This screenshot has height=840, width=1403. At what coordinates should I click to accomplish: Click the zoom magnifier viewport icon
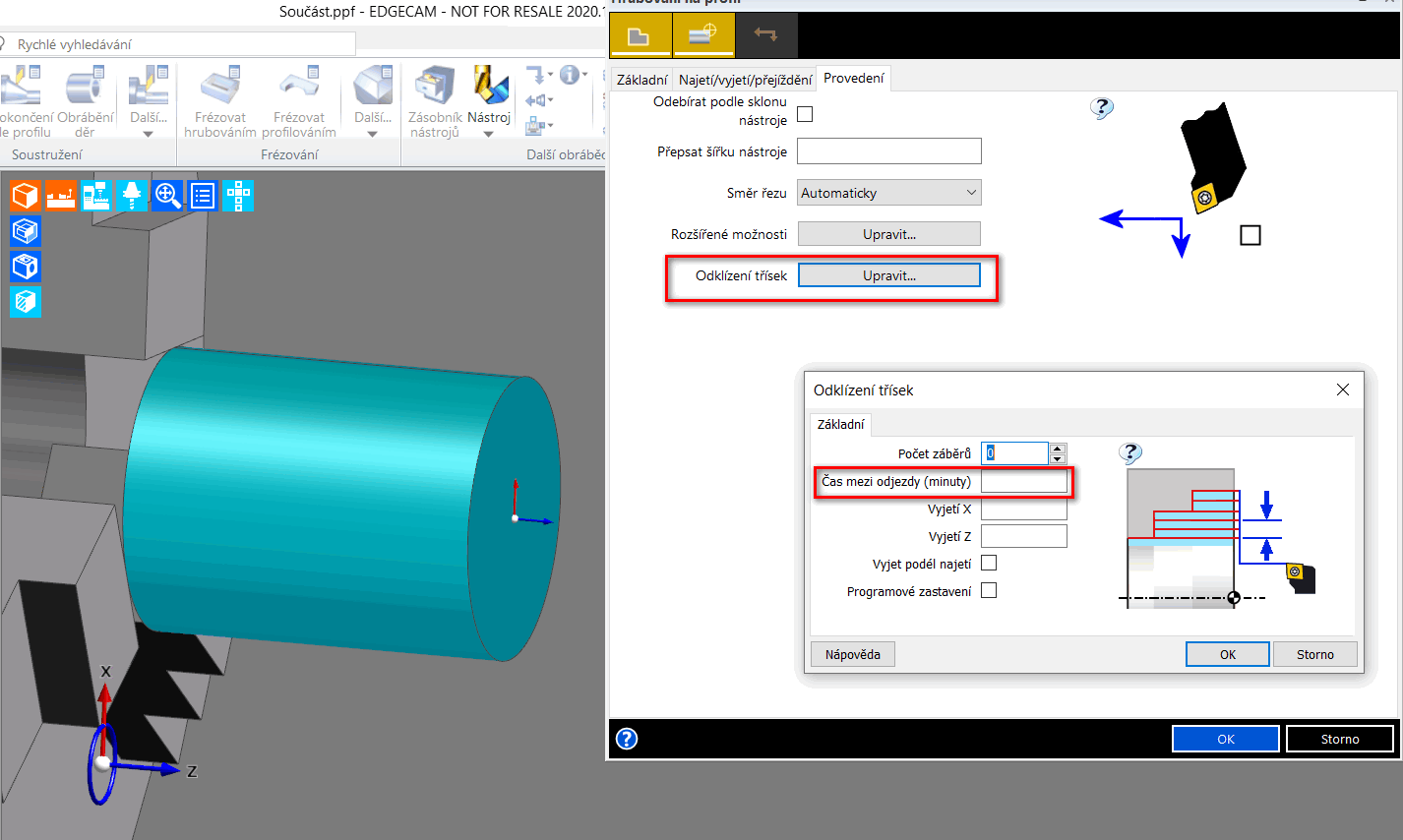[167, 196]
